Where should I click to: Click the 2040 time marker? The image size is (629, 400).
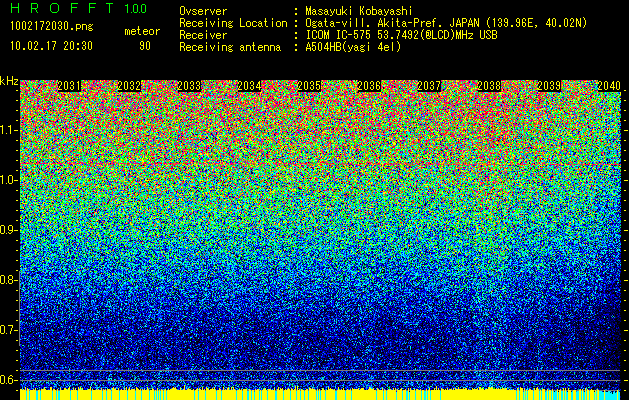click(x=609, y=86)
